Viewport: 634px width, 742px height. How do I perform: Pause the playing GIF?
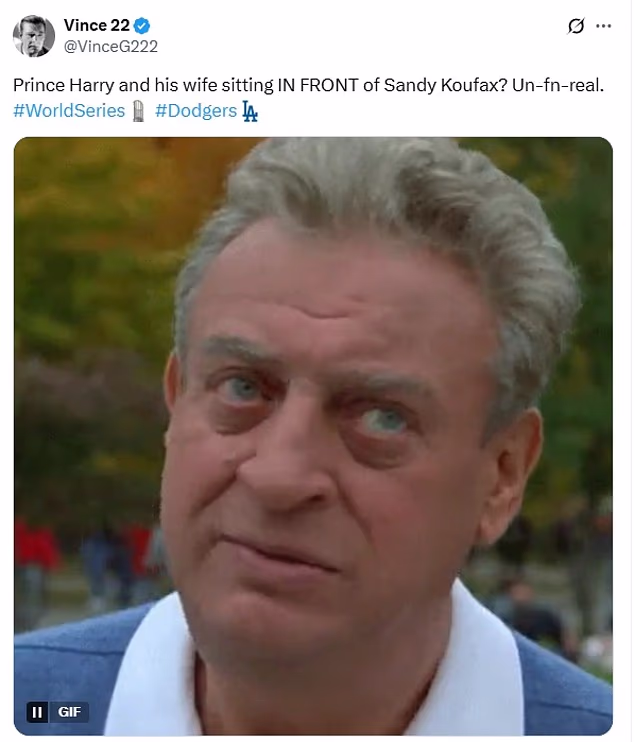tap(37, 712)
